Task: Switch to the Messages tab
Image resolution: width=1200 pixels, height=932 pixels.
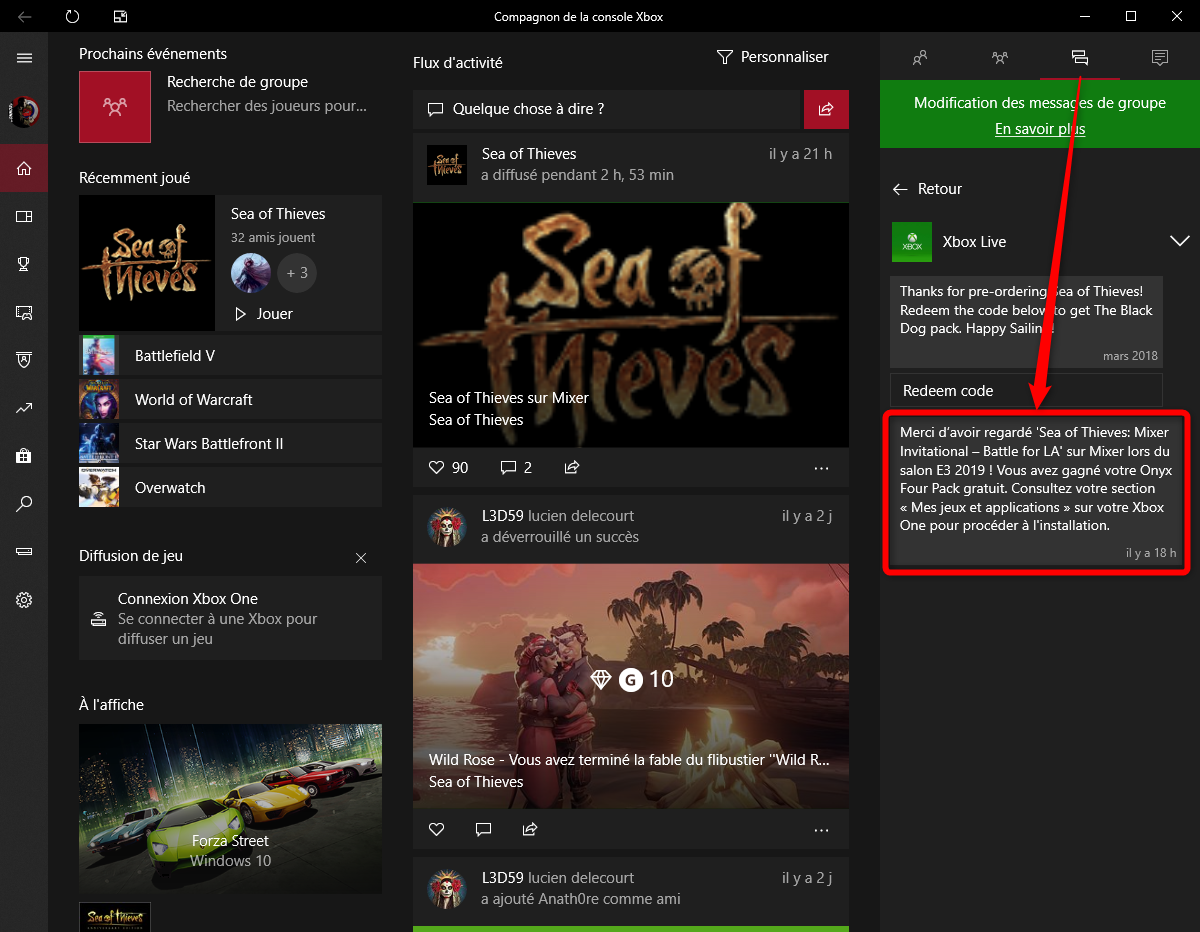Action: tap(1080, 58)
